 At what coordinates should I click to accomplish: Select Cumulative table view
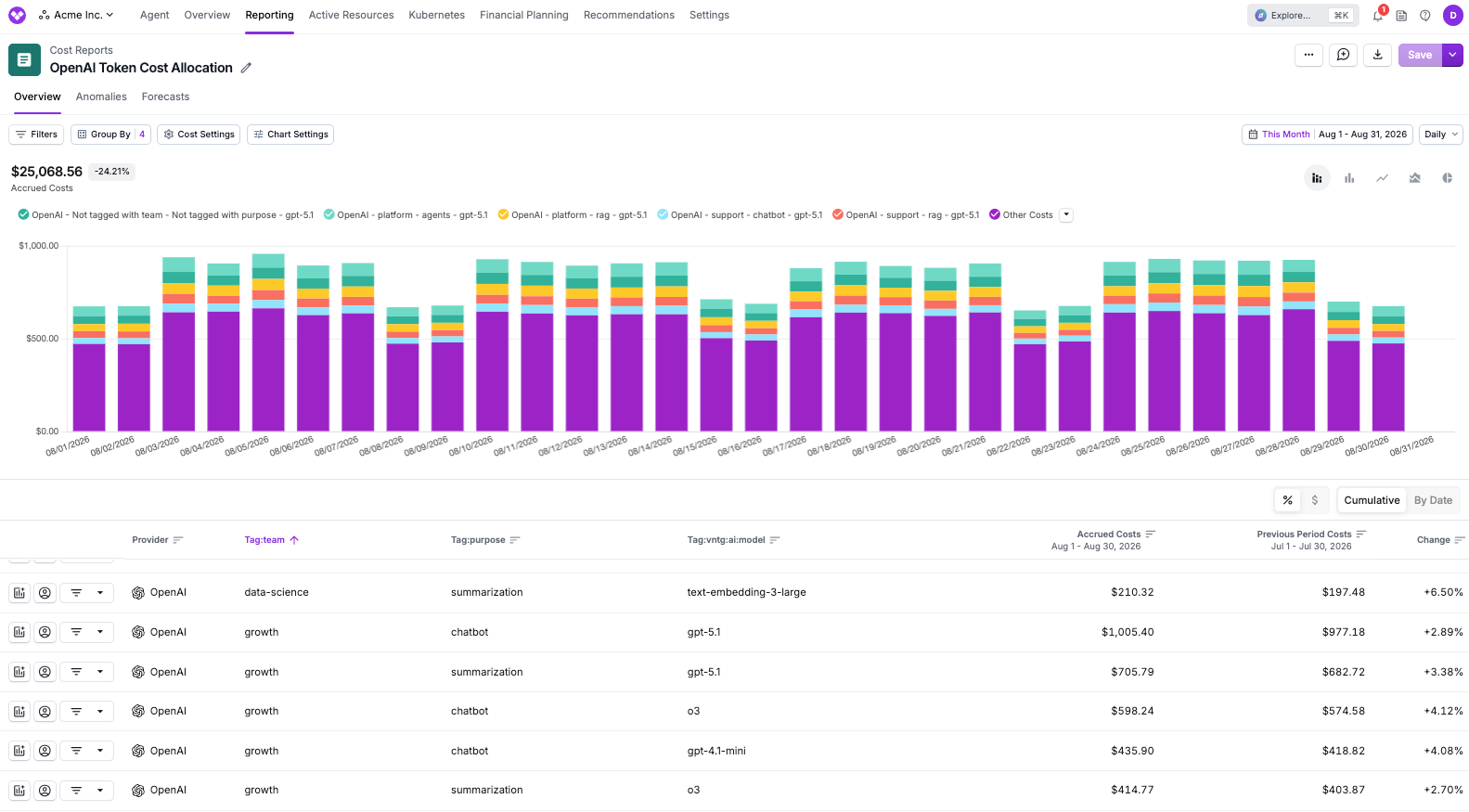(1372, 500)
